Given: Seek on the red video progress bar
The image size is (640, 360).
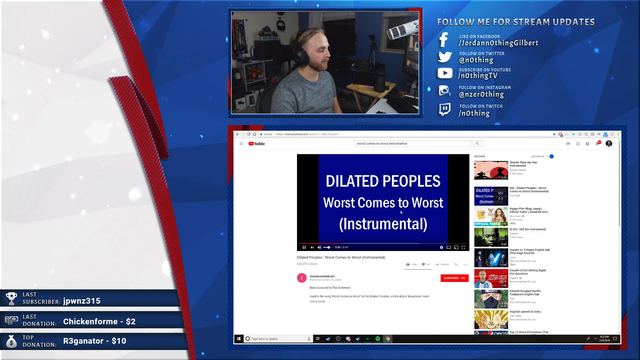Looking at the screenshot, I should coord(382,243).
